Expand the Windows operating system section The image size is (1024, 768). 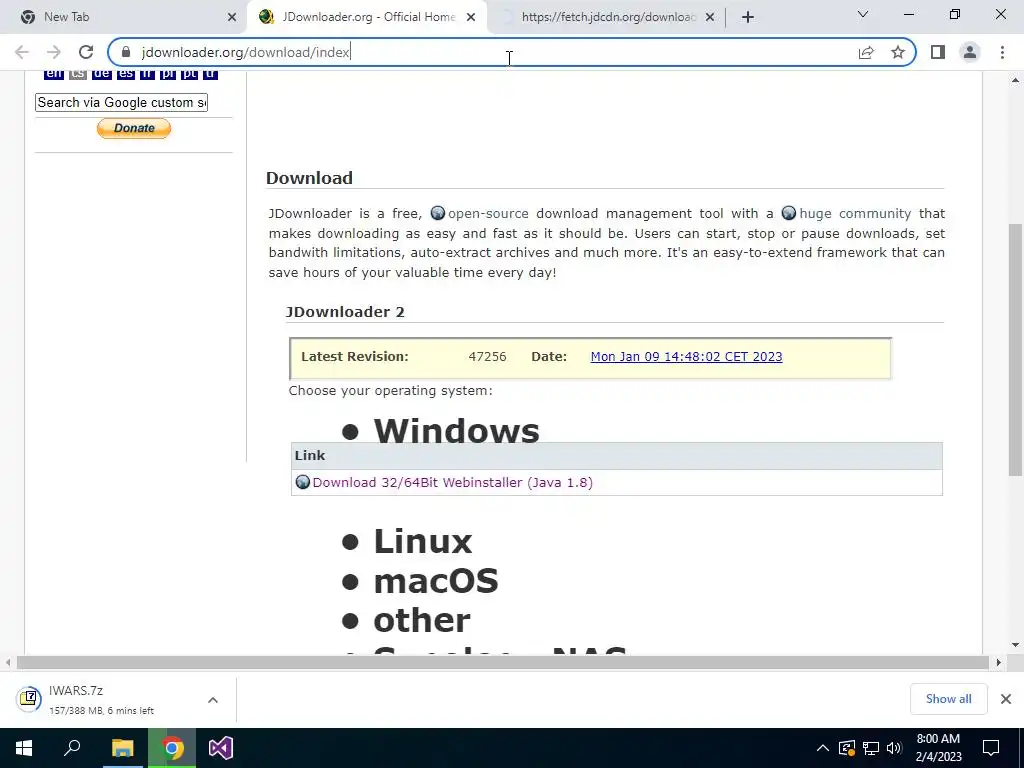coord(456,431)
